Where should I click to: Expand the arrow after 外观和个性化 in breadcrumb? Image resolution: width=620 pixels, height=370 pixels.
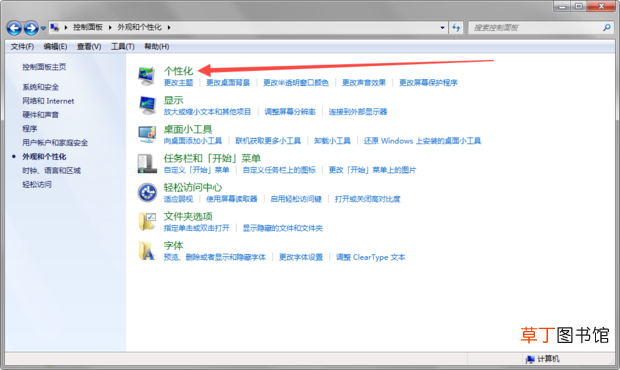pos(169,27)
